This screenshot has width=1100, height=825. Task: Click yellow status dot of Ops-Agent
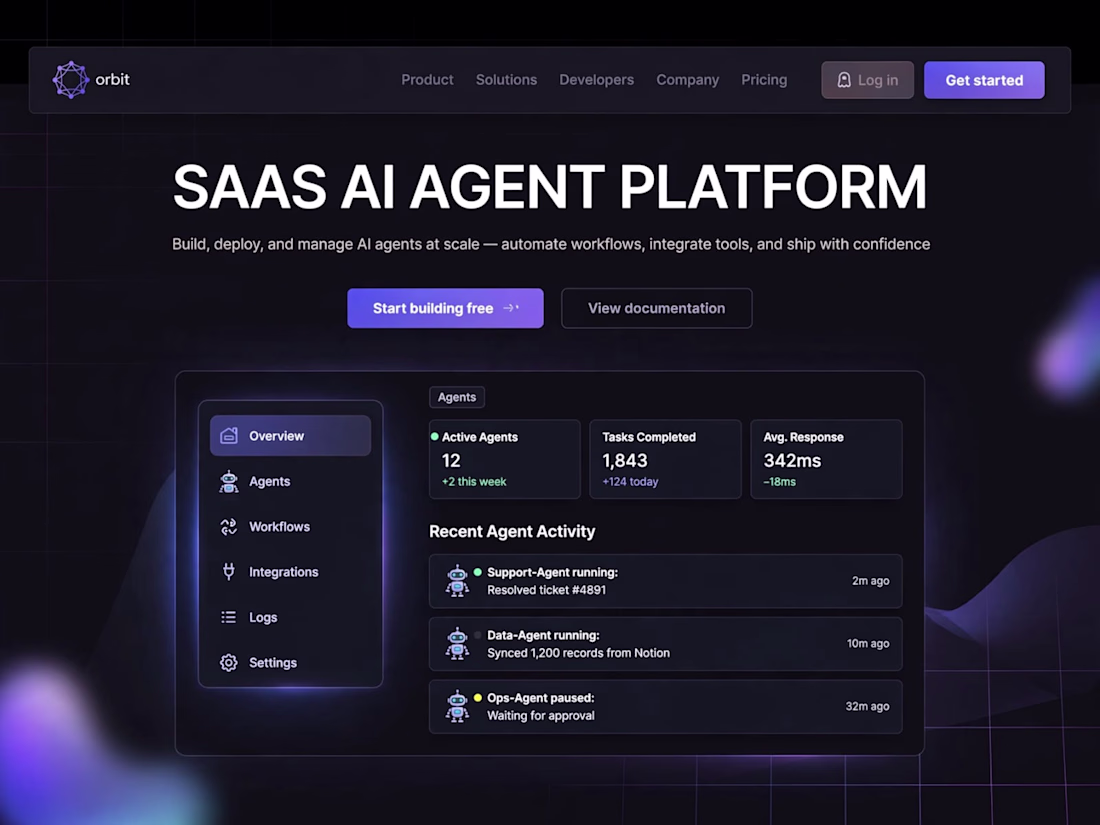coord(478,697)
